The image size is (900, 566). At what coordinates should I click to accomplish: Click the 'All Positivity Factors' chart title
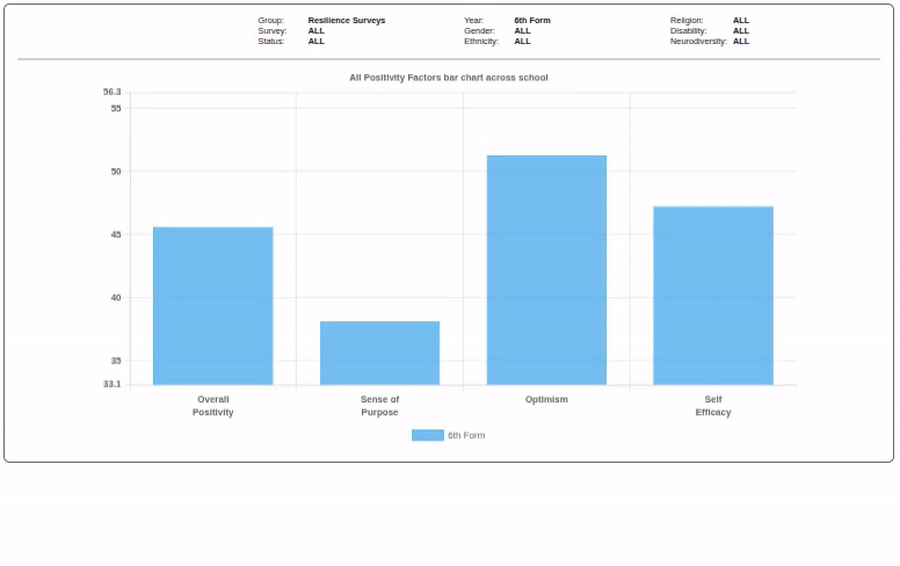click(448, 77)
